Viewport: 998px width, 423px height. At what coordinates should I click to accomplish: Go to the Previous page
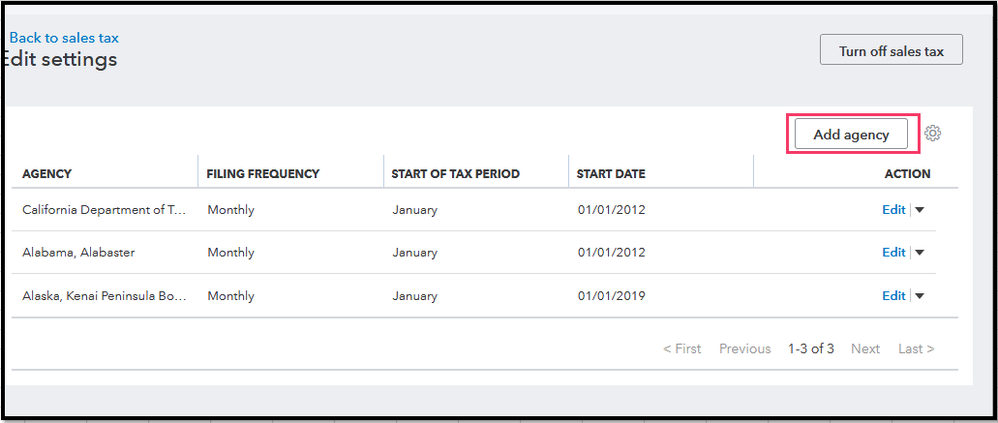(745, 349)
